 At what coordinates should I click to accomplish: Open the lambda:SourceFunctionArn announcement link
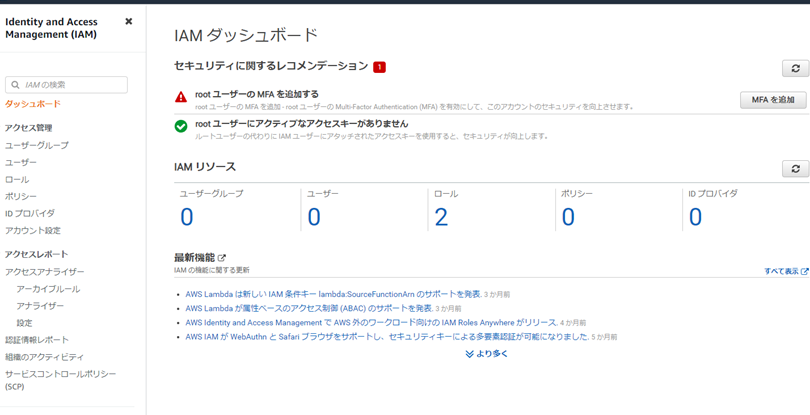pos(333,294)
